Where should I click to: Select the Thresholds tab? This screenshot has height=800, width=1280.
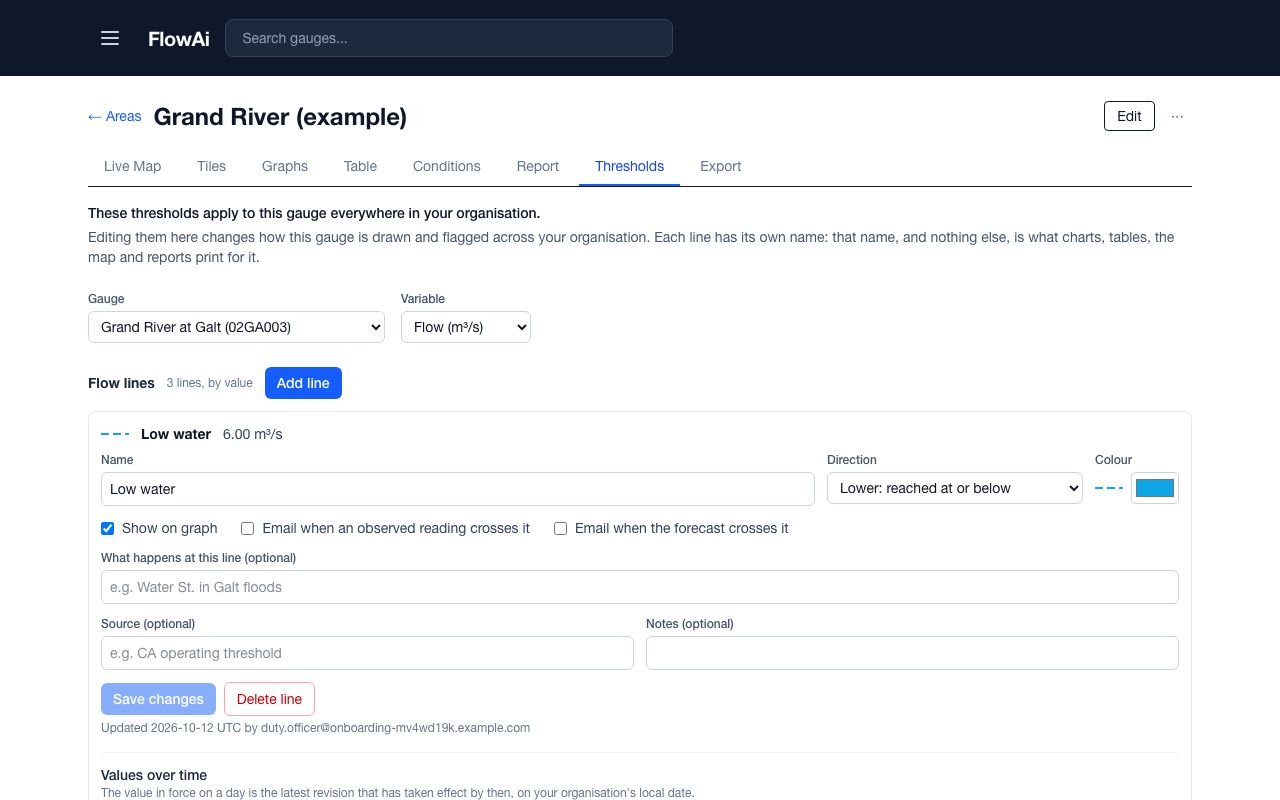pyautogui.click(x=629, y=166)
